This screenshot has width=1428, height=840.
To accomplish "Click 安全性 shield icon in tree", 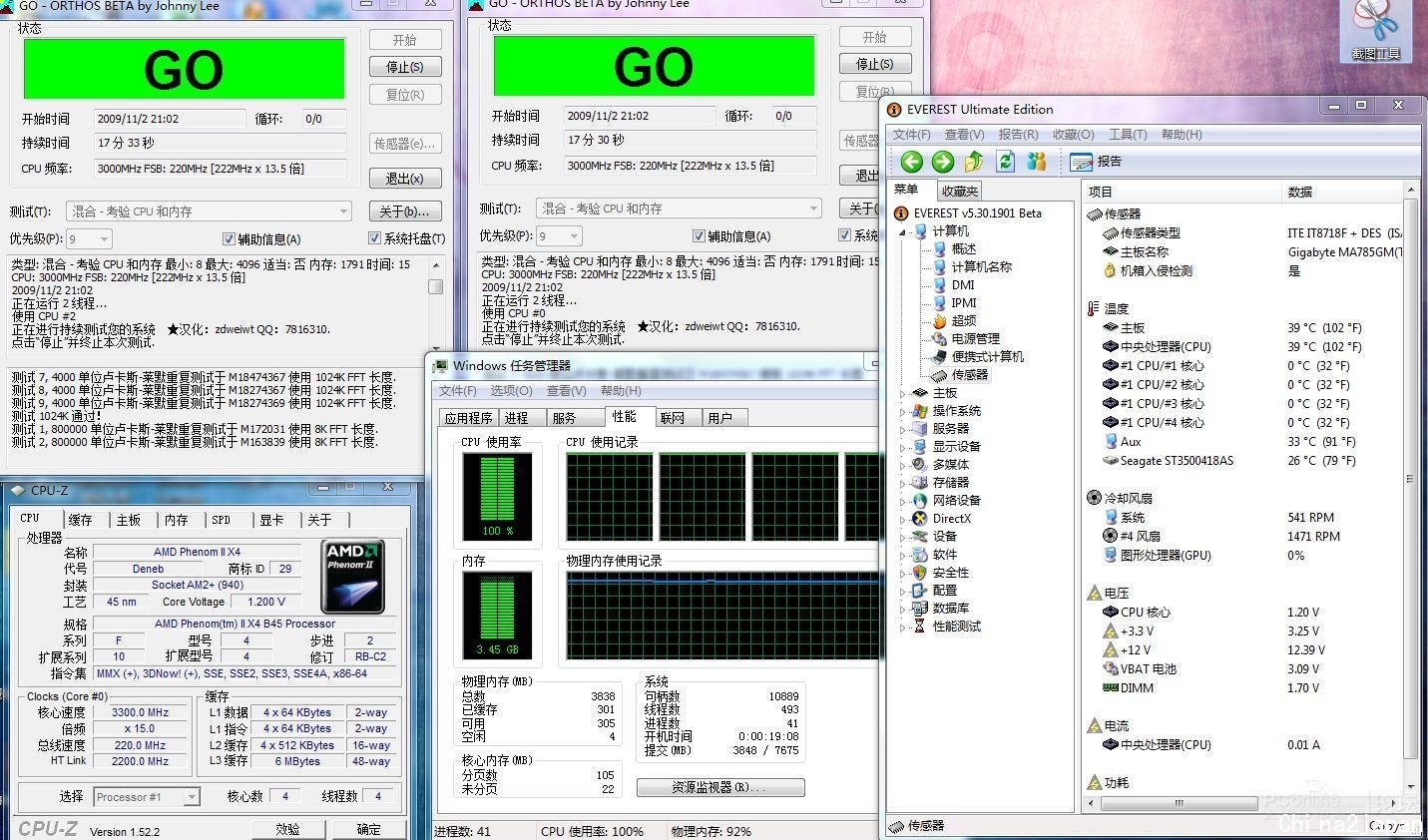I will pyautogui.click(x=920, y=573).
